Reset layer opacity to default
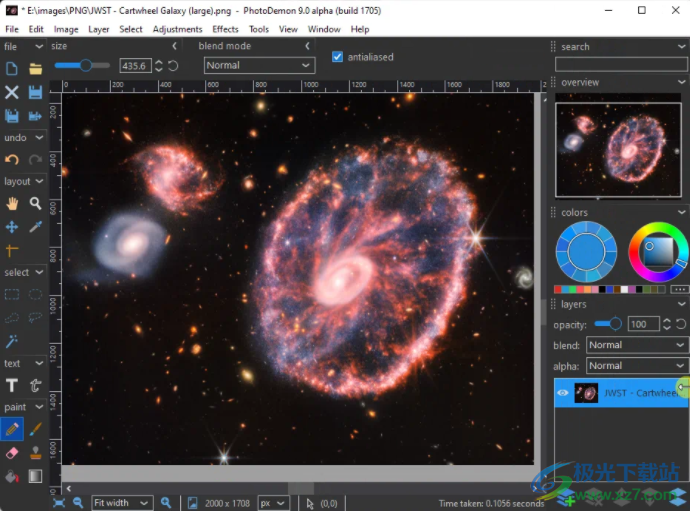690x511 pixels. (681, 324)
